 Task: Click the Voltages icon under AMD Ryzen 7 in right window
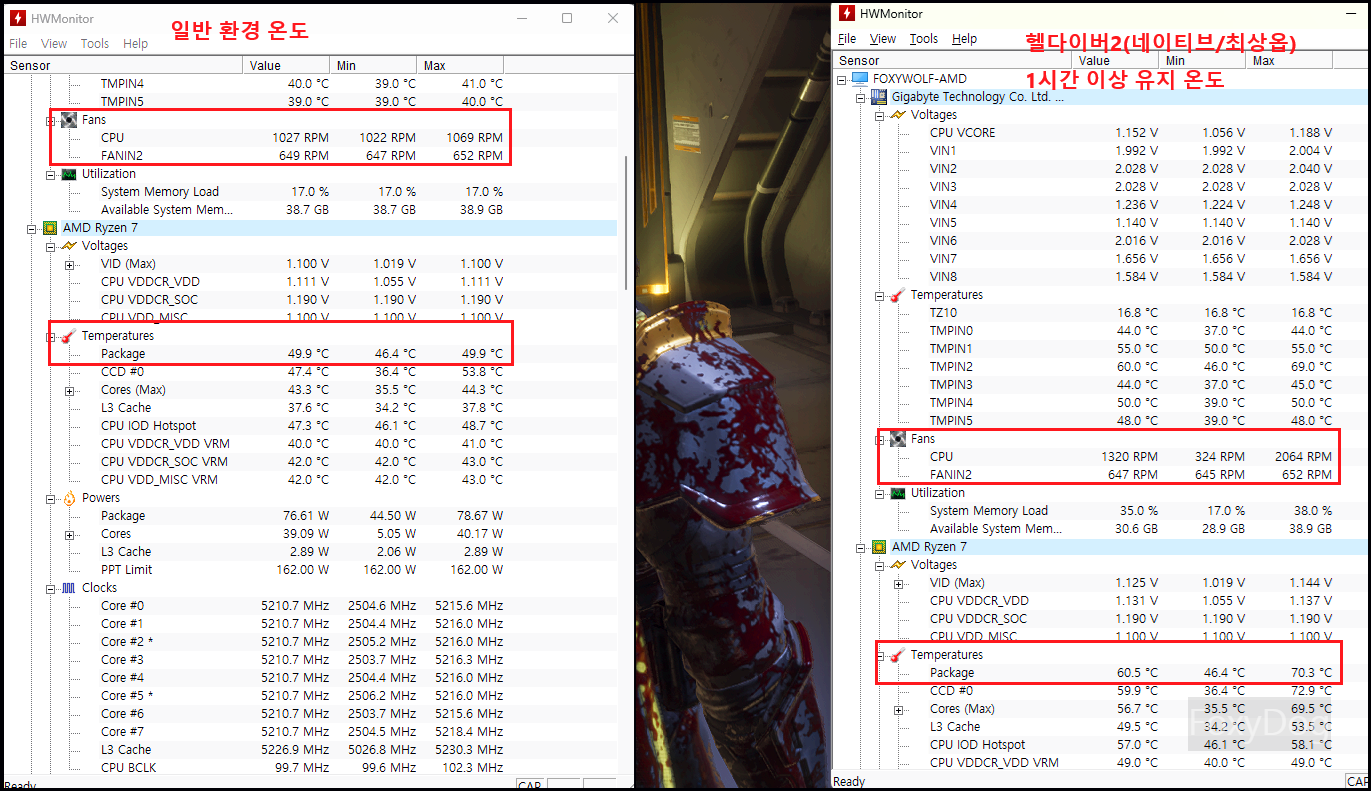click(898, 565)
